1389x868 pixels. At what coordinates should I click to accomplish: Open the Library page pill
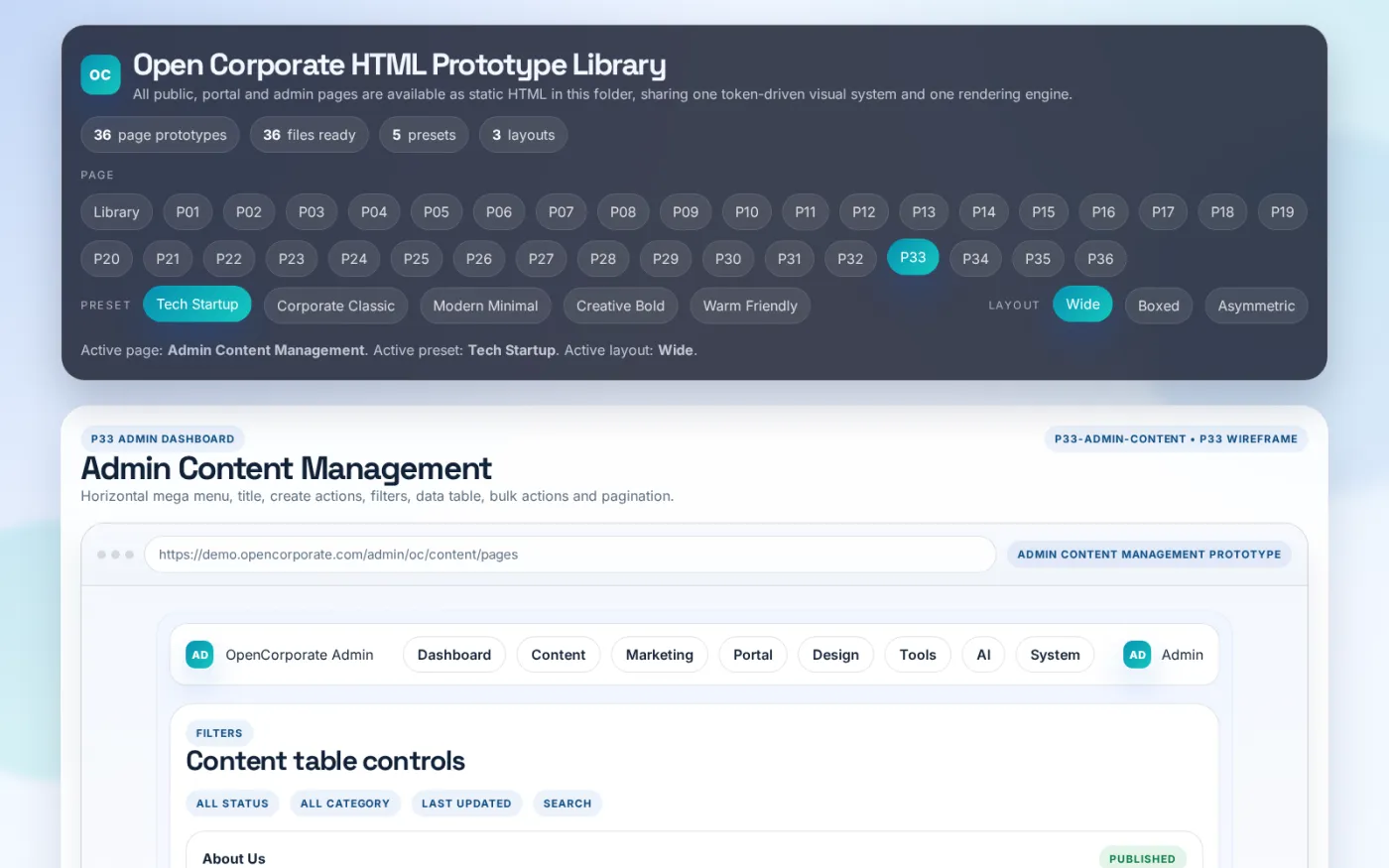click(x=116, y=211)
